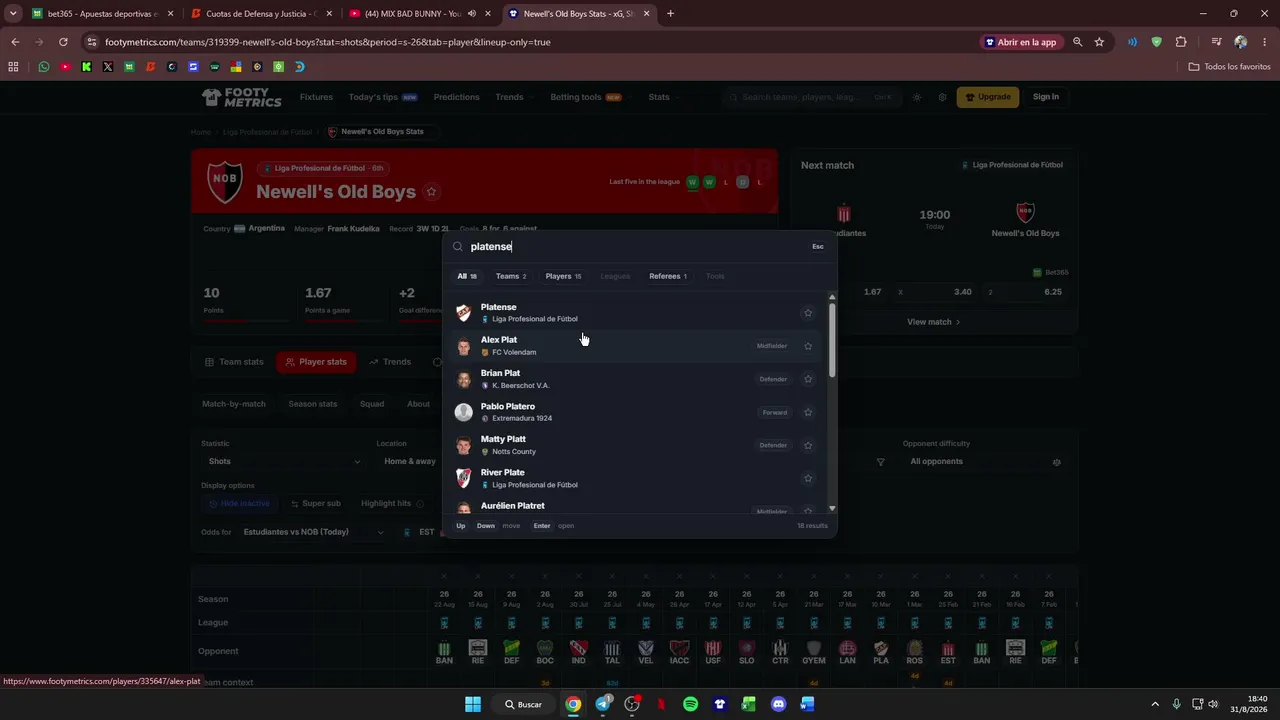1280x720 pixels.
Task: Open the X bookmark icon
Action: 108,67
